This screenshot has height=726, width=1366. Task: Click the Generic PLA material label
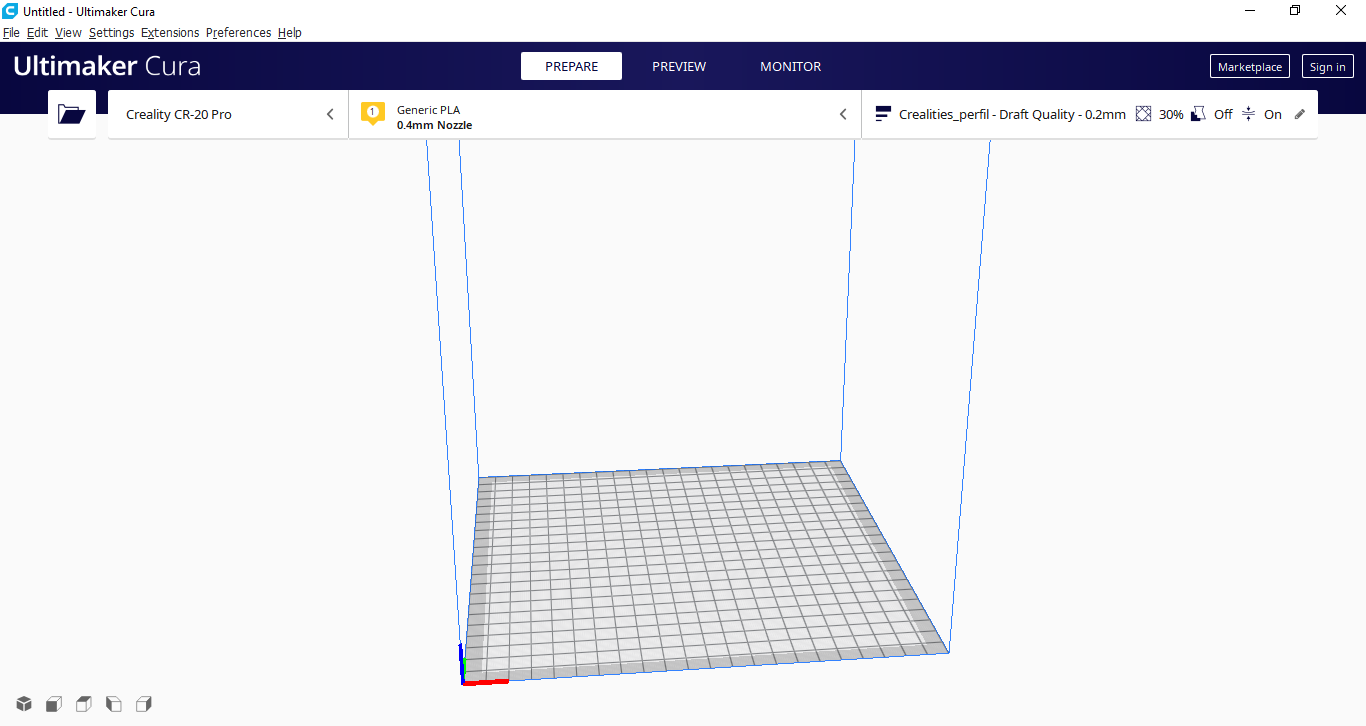click(x=428, y=110)
